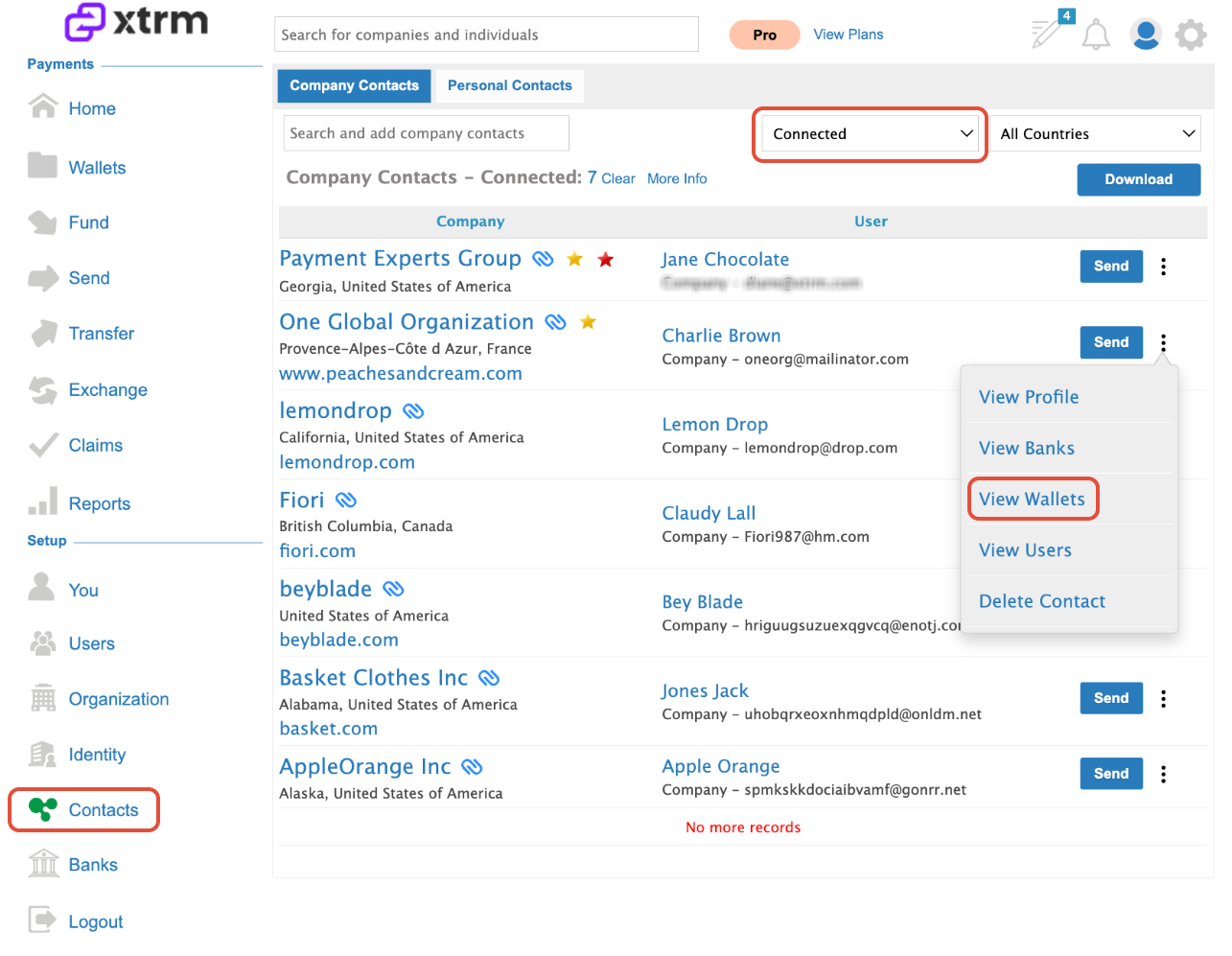The width and height of the screenshot is (1232, 956).
Task: Click the Pro plan badge
Action: pyautogui.click(x=765, y=35)
